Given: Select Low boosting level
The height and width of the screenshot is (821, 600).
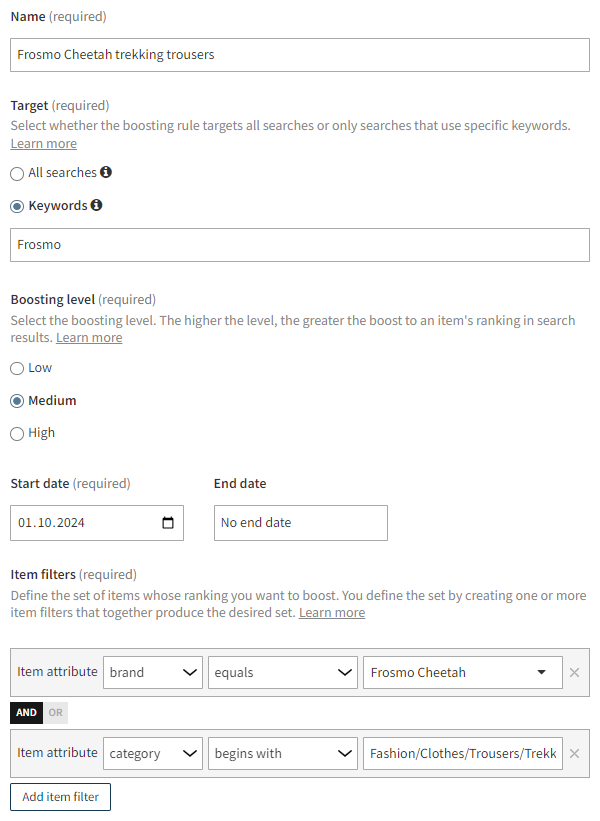Looking at the screenshot, I should point(16,367).
